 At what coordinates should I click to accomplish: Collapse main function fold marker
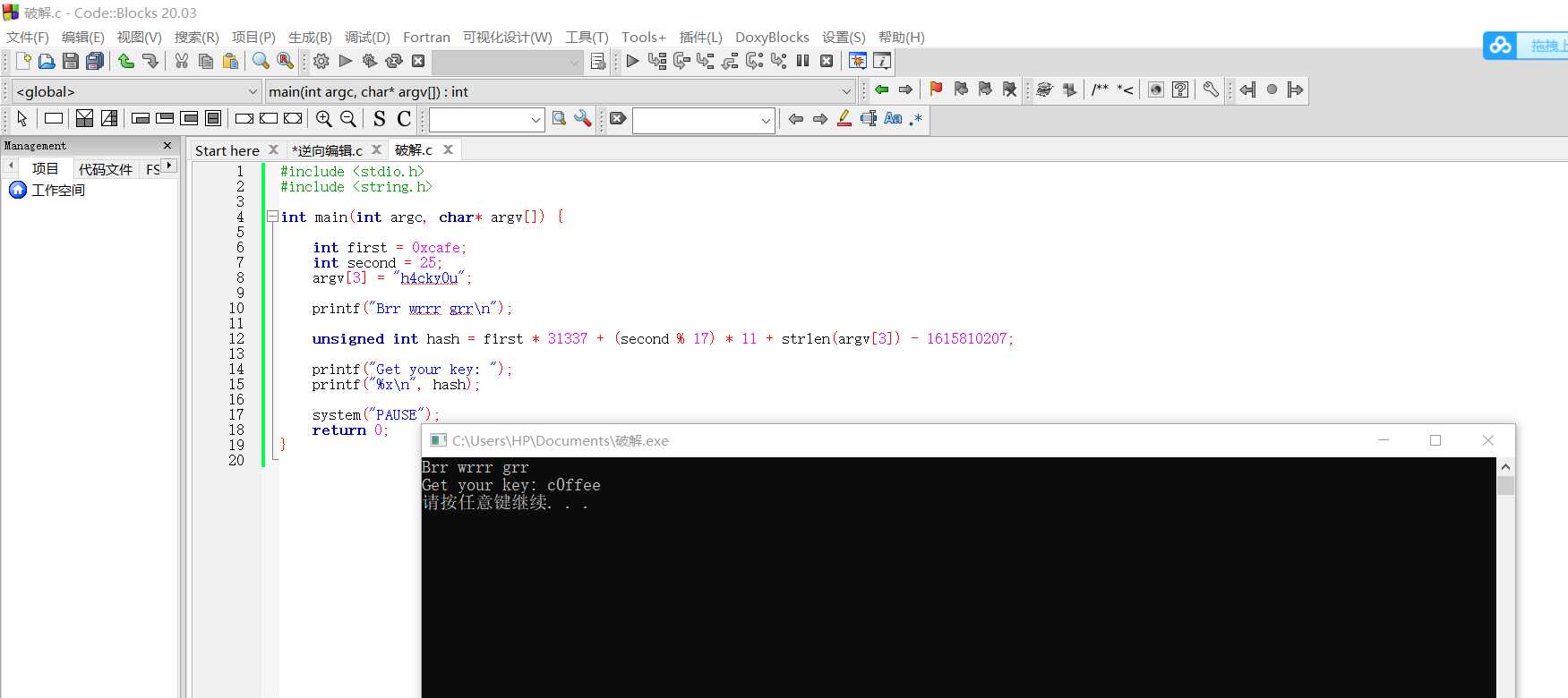click(x=272, y=217)
